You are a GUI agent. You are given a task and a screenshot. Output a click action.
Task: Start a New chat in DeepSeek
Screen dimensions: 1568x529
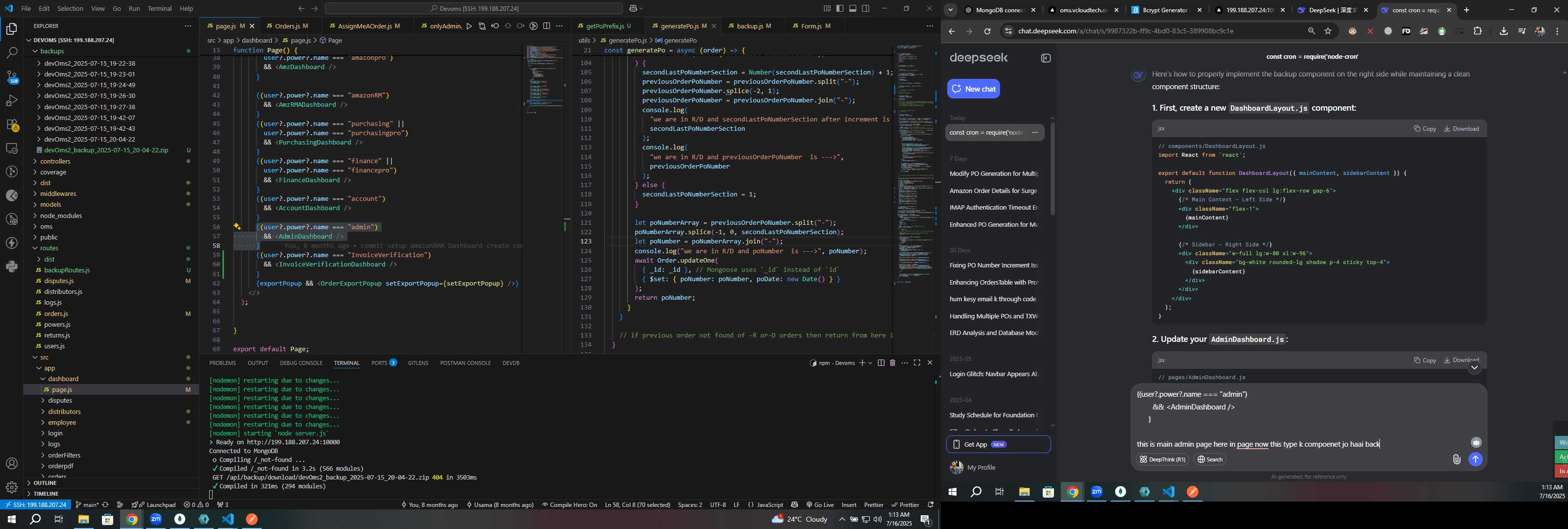[973, 89]
